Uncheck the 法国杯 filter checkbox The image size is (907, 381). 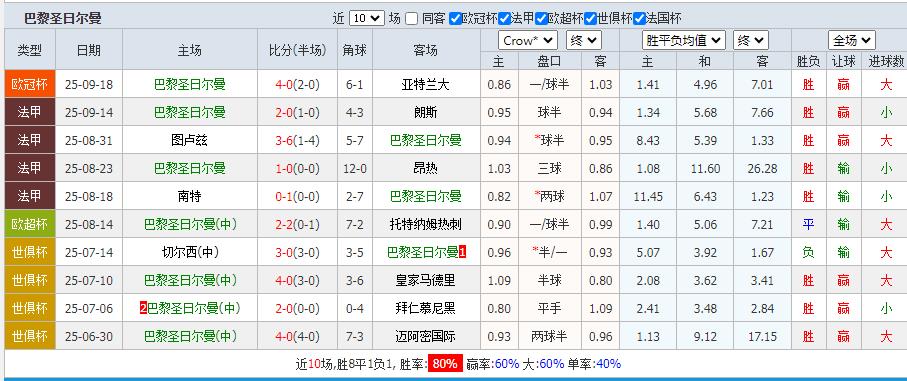tap(639, 19)
